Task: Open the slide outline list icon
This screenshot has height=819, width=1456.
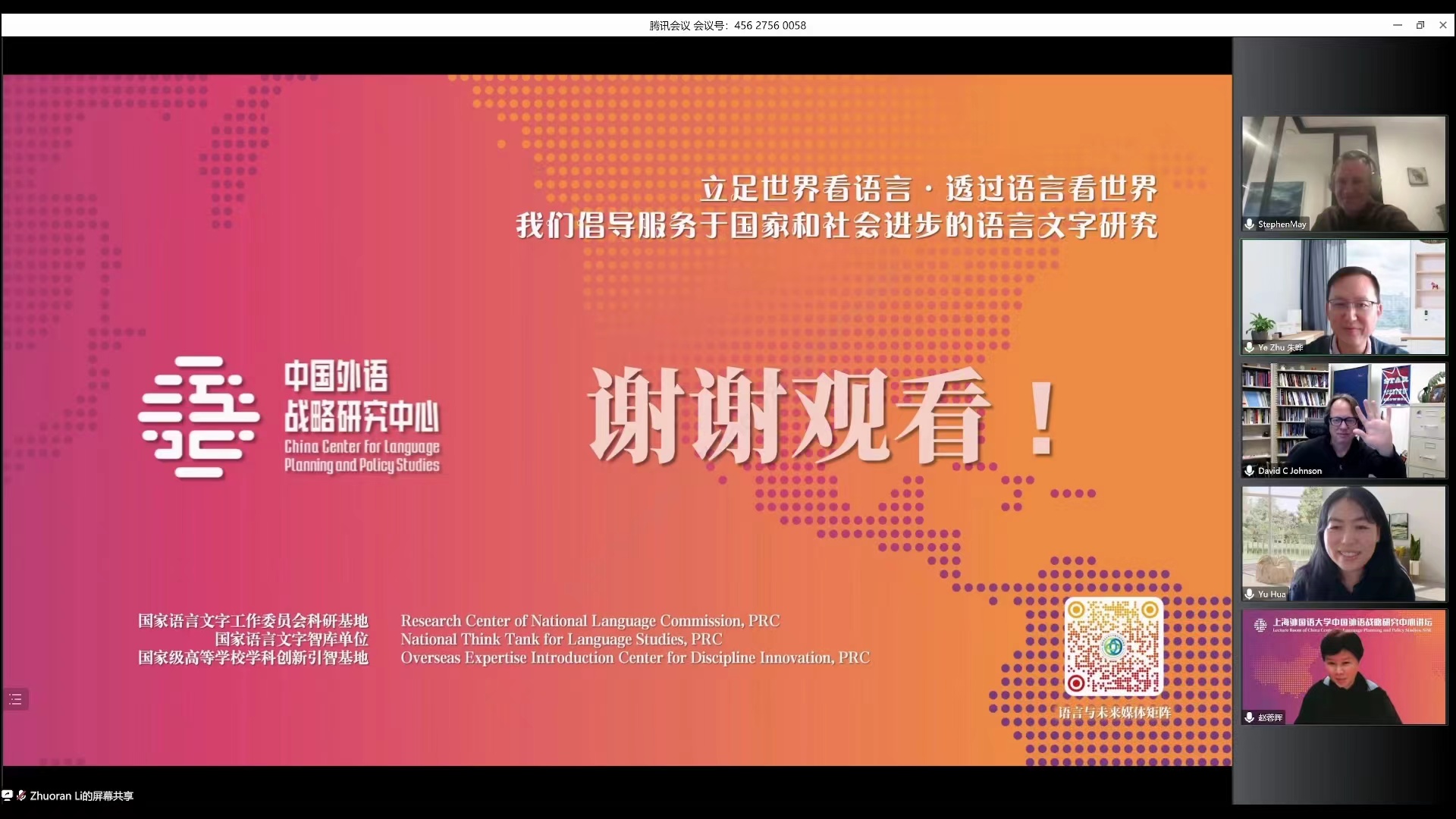Action: (x=15, y=699)
